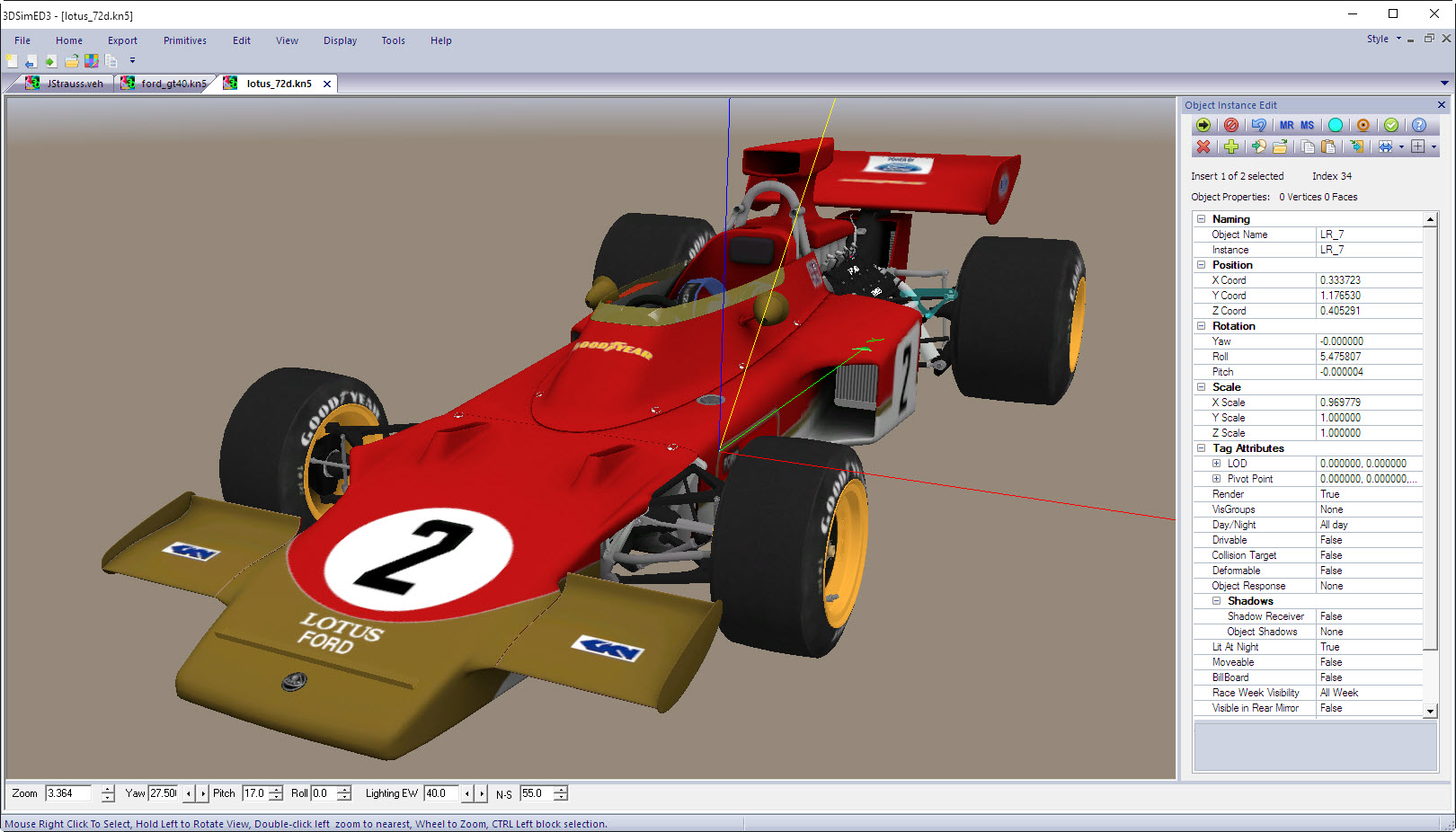Click the blue horizontal arrows icon
1456x832 pixels.
coord(1386,146)
